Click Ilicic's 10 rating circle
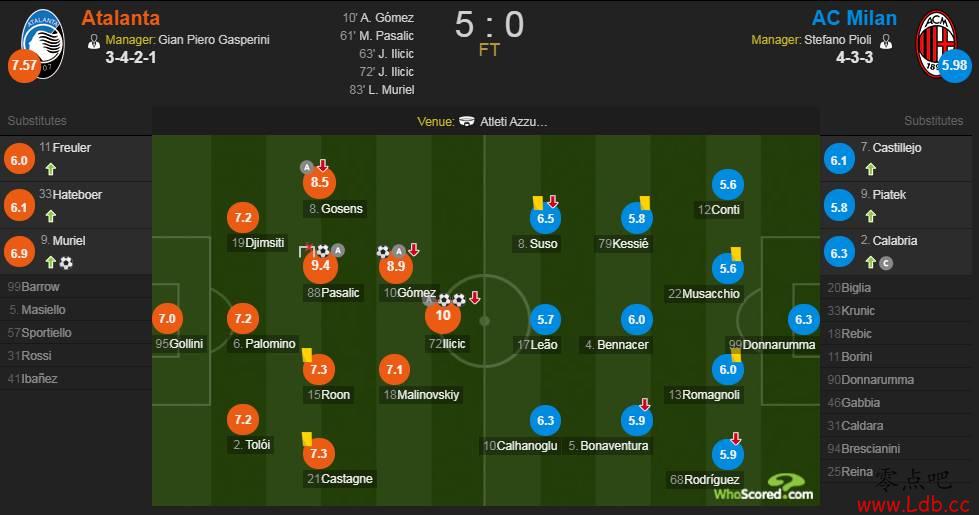 tap(443, 315)
